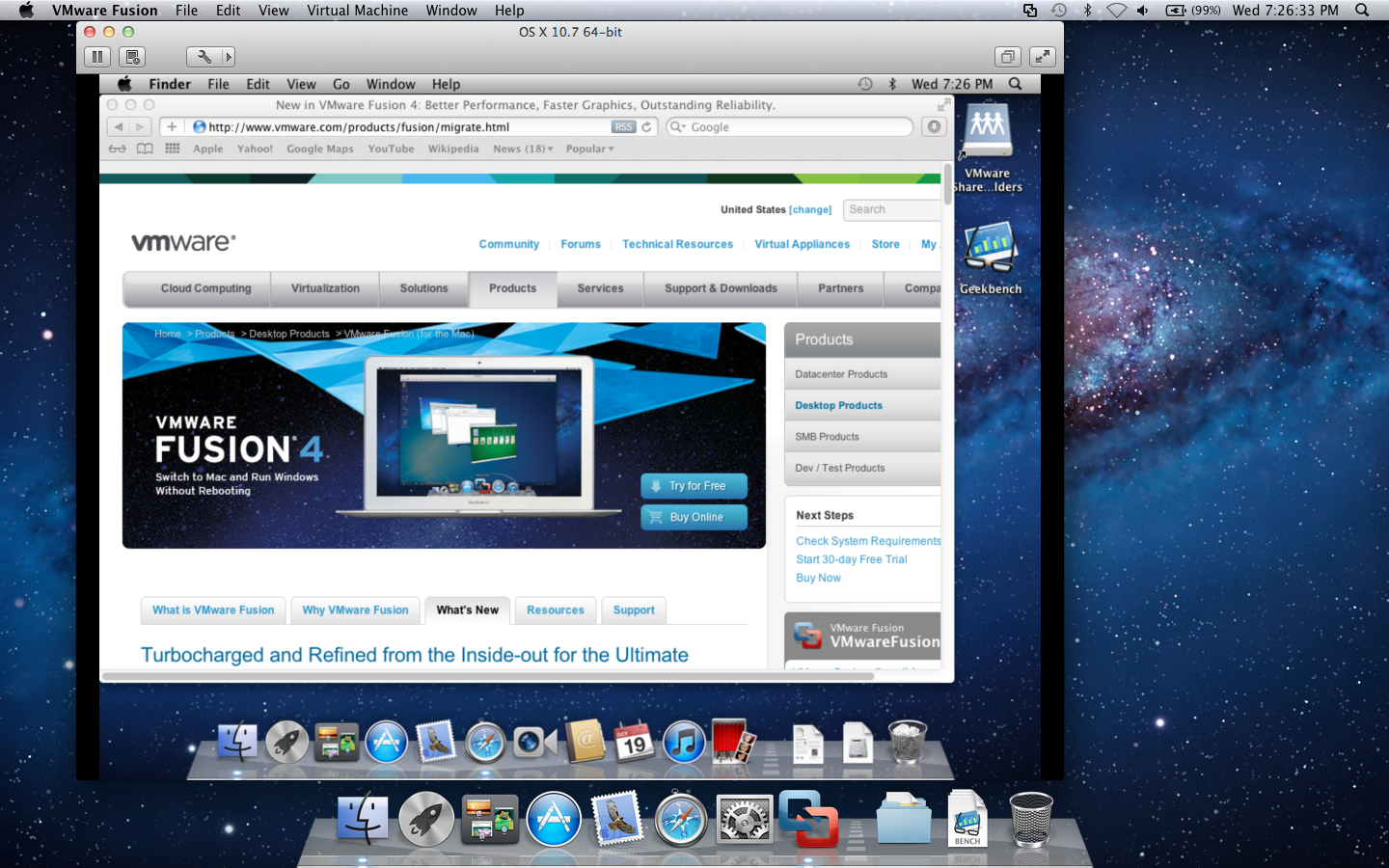This screenshot has width=1389, height=868.
Task: Open Photo Booth in the guest dock
Action: (733, 743)
